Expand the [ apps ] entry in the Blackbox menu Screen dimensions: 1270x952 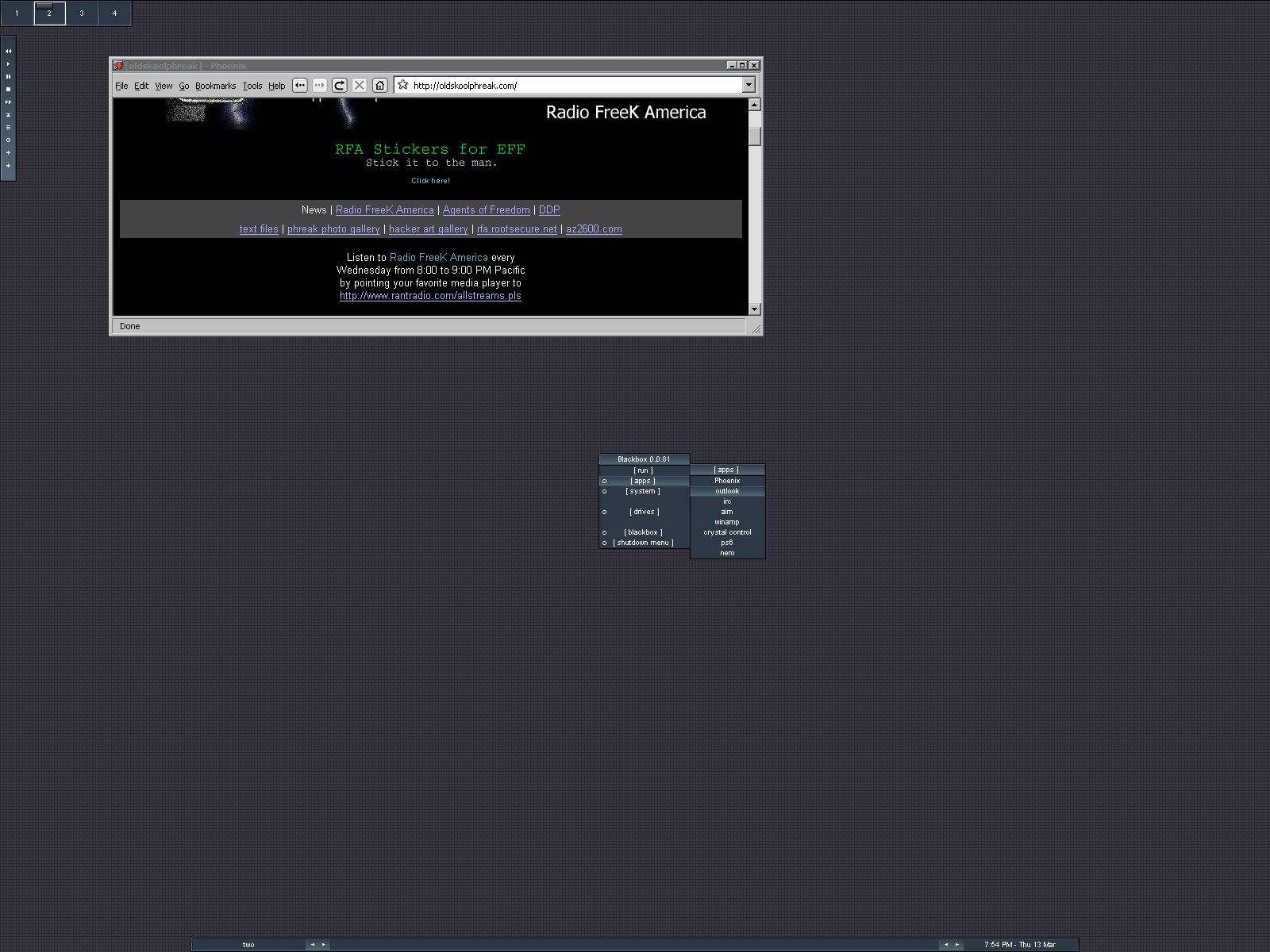[644, 481]
